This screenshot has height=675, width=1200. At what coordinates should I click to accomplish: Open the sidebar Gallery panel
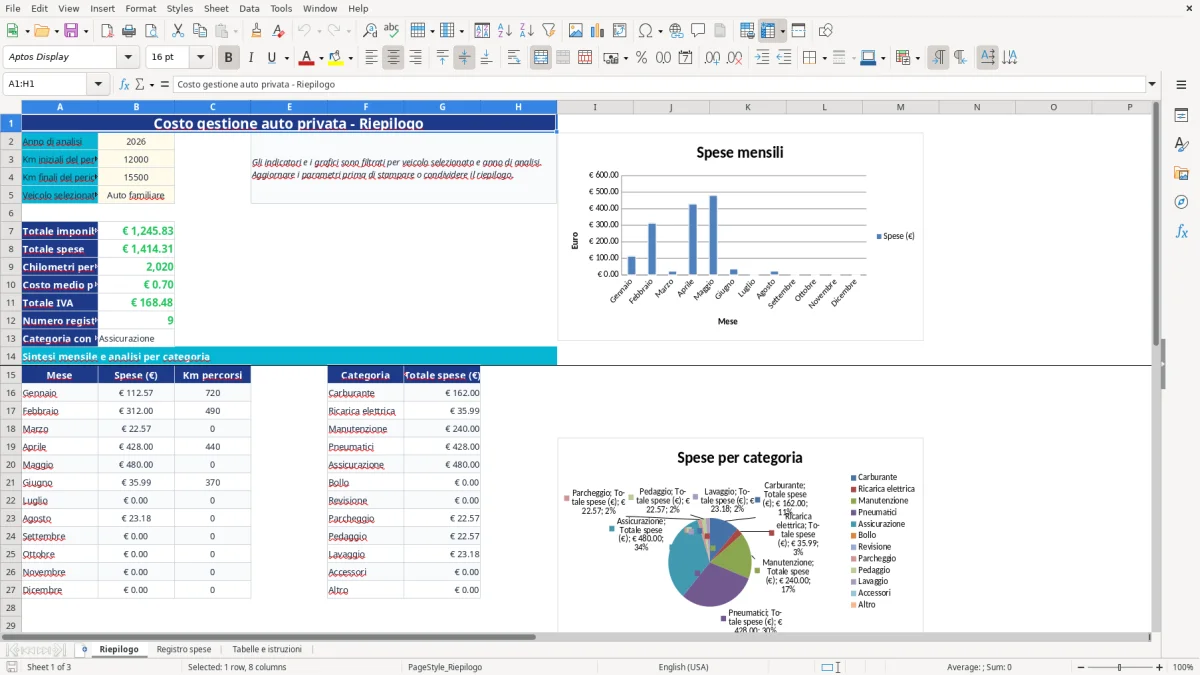pos(1181,173)
